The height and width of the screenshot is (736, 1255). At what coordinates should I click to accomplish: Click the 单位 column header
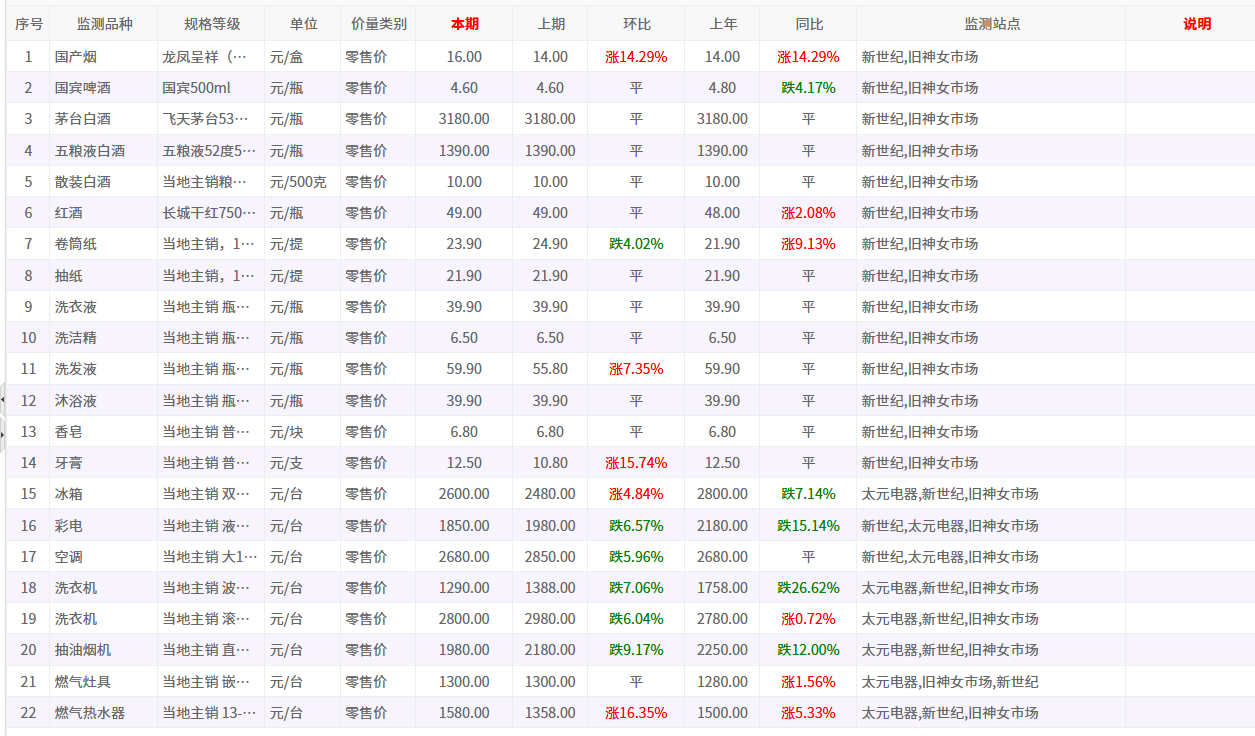point(303,24)
